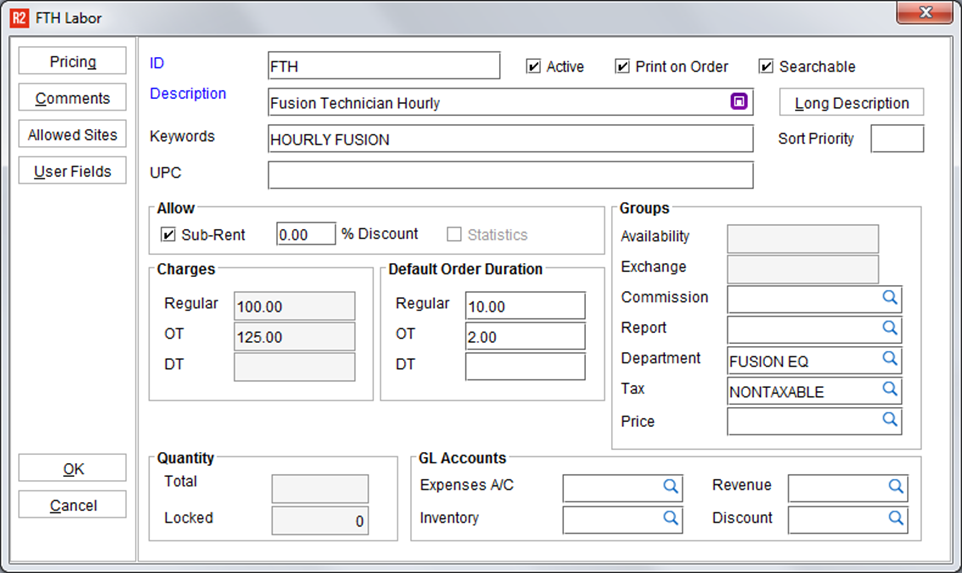Click the Price group search icon
Image resolution: width=962 pixels, height=573 pixels.
(x=889, y=421)
